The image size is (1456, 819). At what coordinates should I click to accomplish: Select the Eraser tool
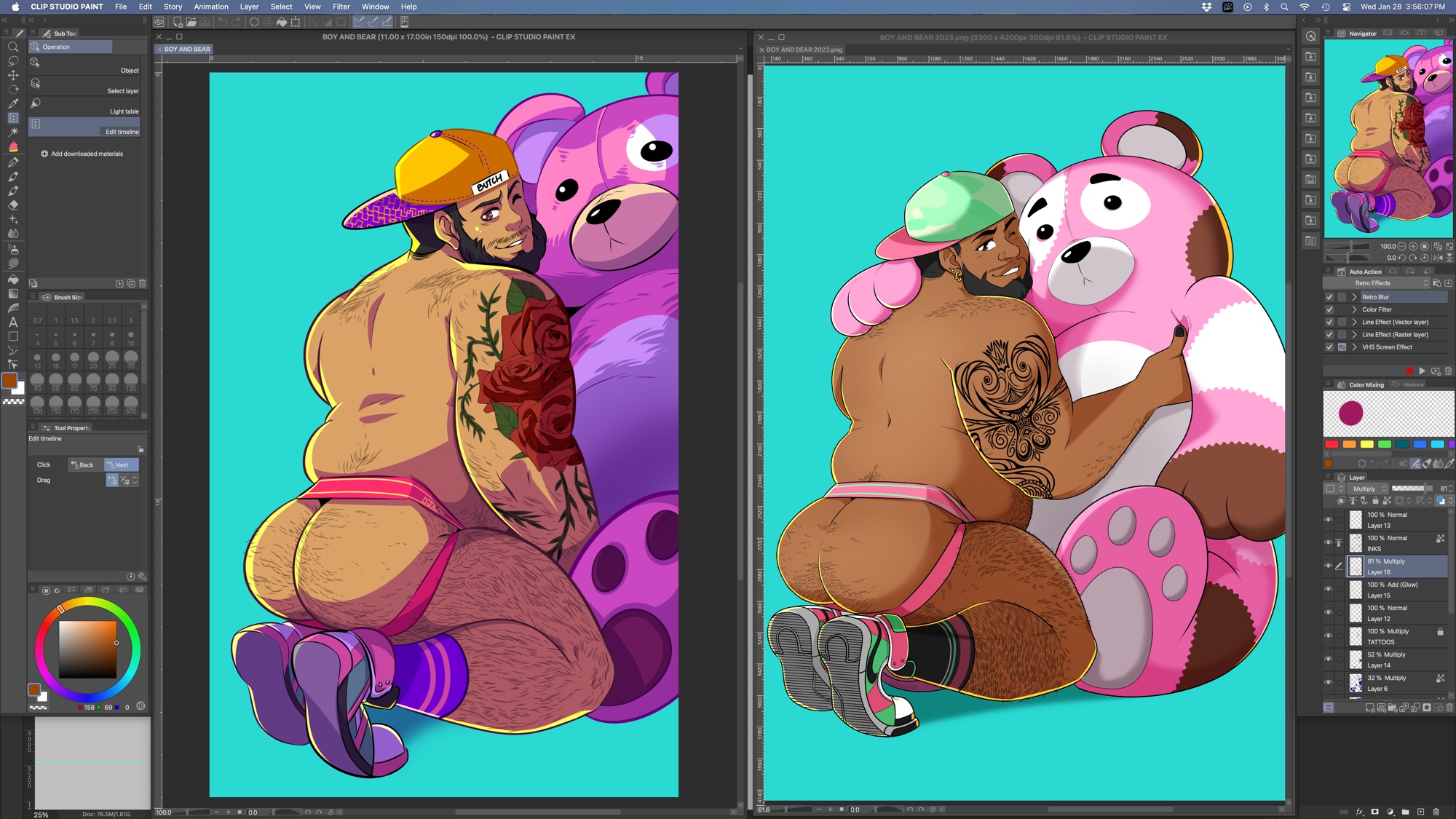coord(13,205)
